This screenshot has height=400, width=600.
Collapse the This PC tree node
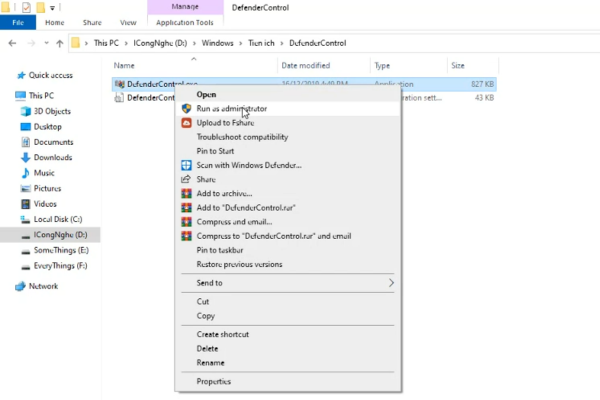pyautogui.click(x=8, y=95)
